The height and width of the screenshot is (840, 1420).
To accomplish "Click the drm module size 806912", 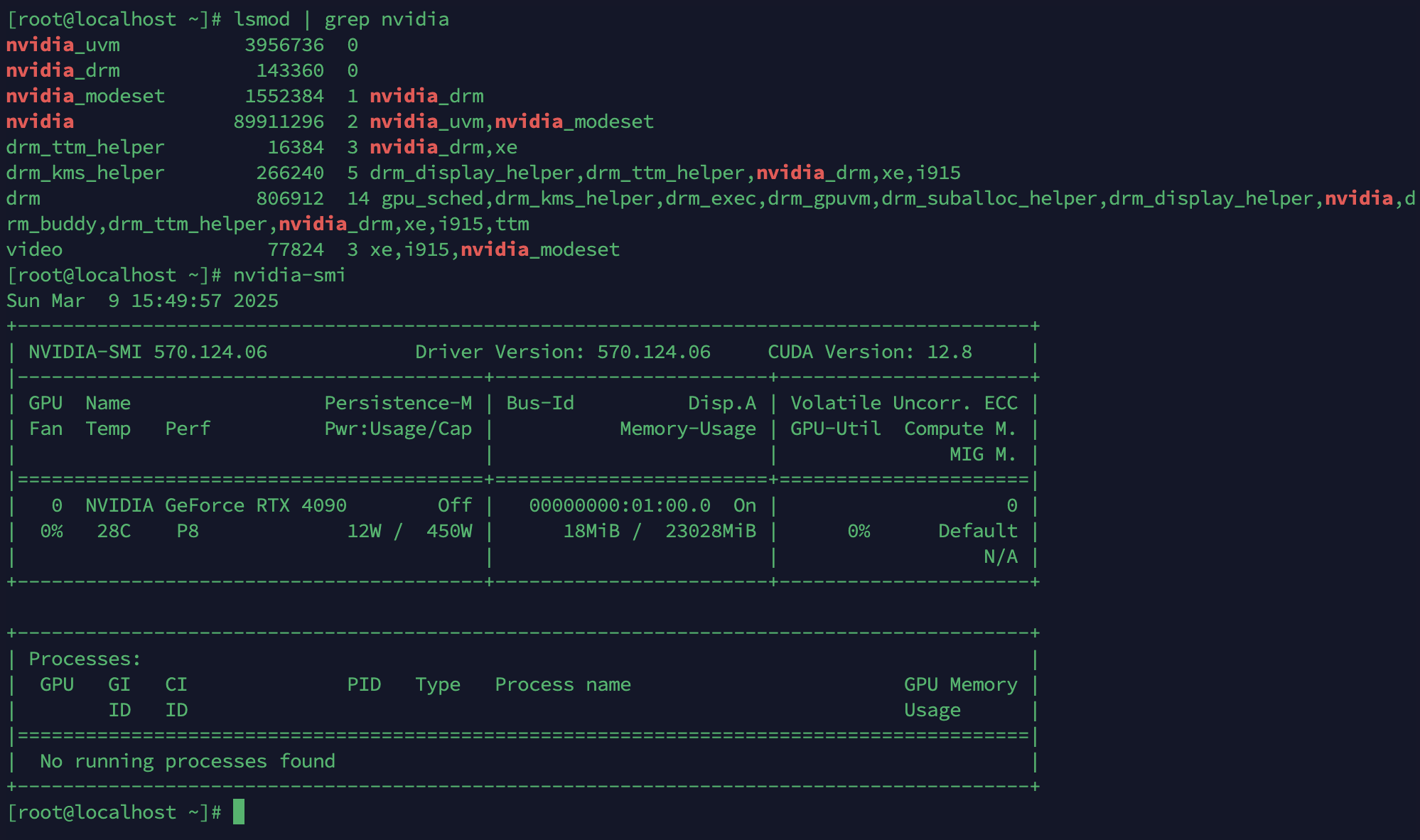I will coord(290,198).
